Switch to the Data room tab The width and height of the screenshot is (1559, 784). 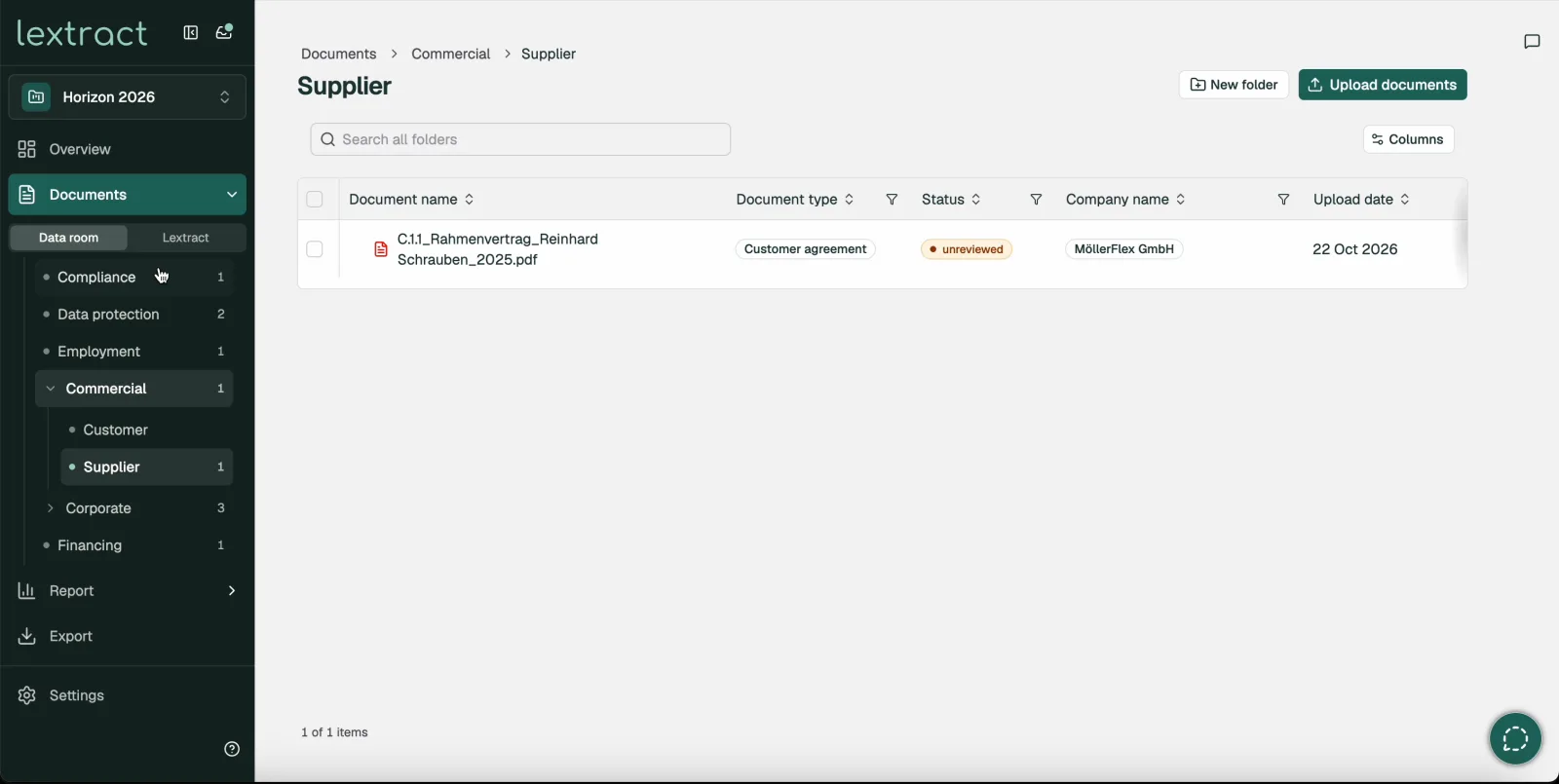(68, 238)
